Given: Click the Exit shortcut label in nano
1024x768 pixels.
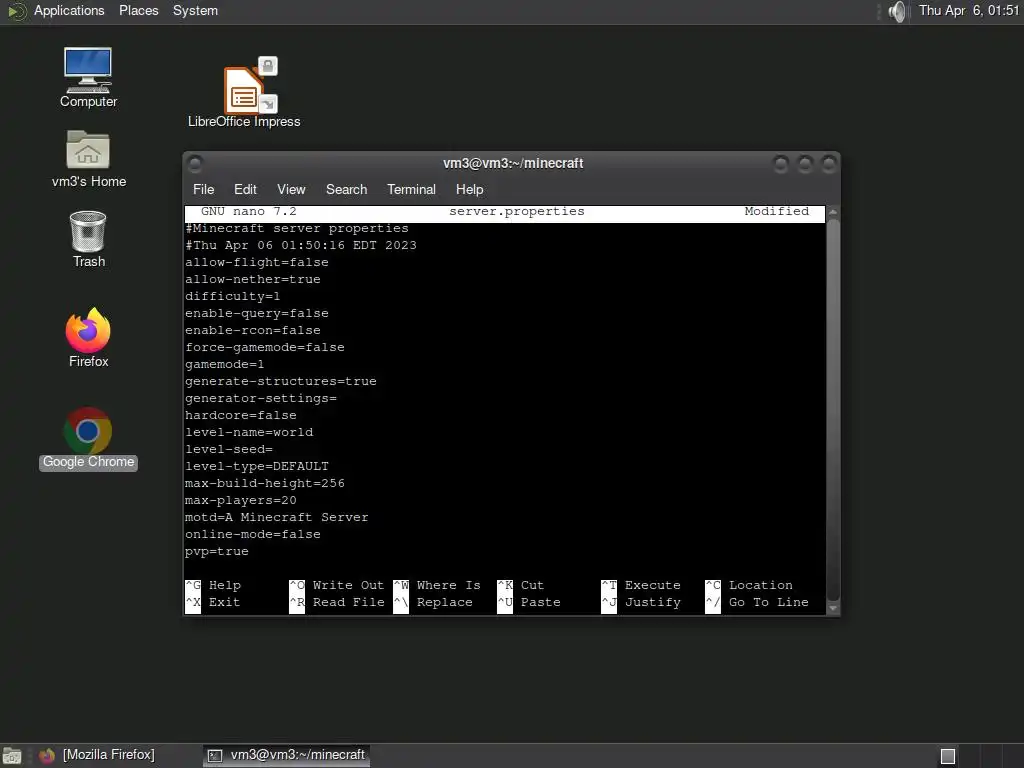Looking at the screenshot, I should coord(224,602).
